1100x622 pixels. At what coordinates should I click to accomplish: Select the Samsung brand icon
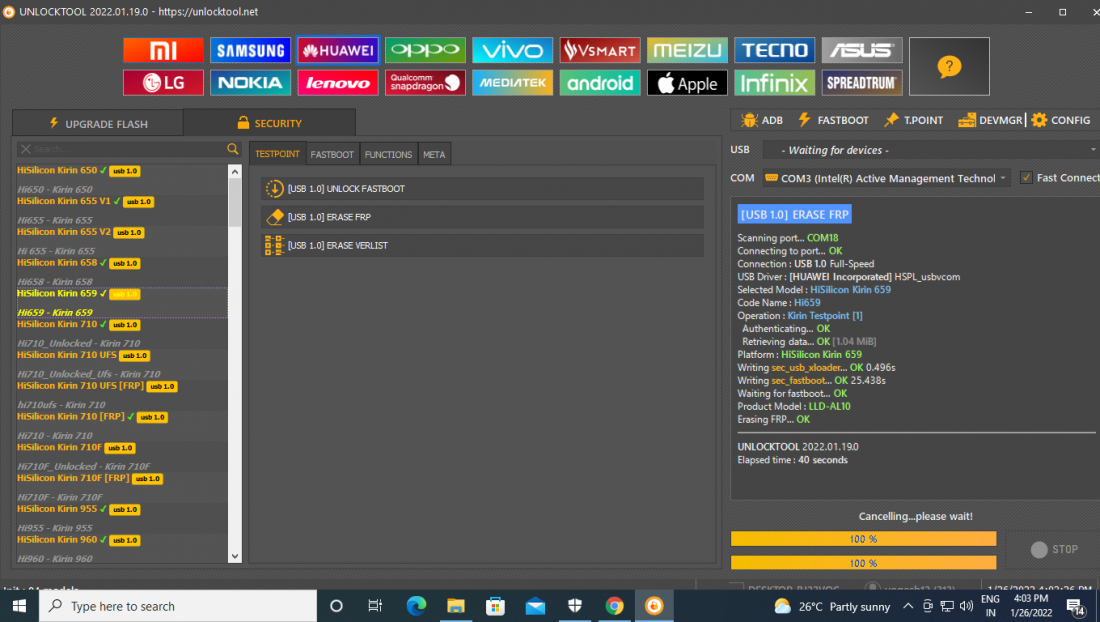tap(250, 50)
